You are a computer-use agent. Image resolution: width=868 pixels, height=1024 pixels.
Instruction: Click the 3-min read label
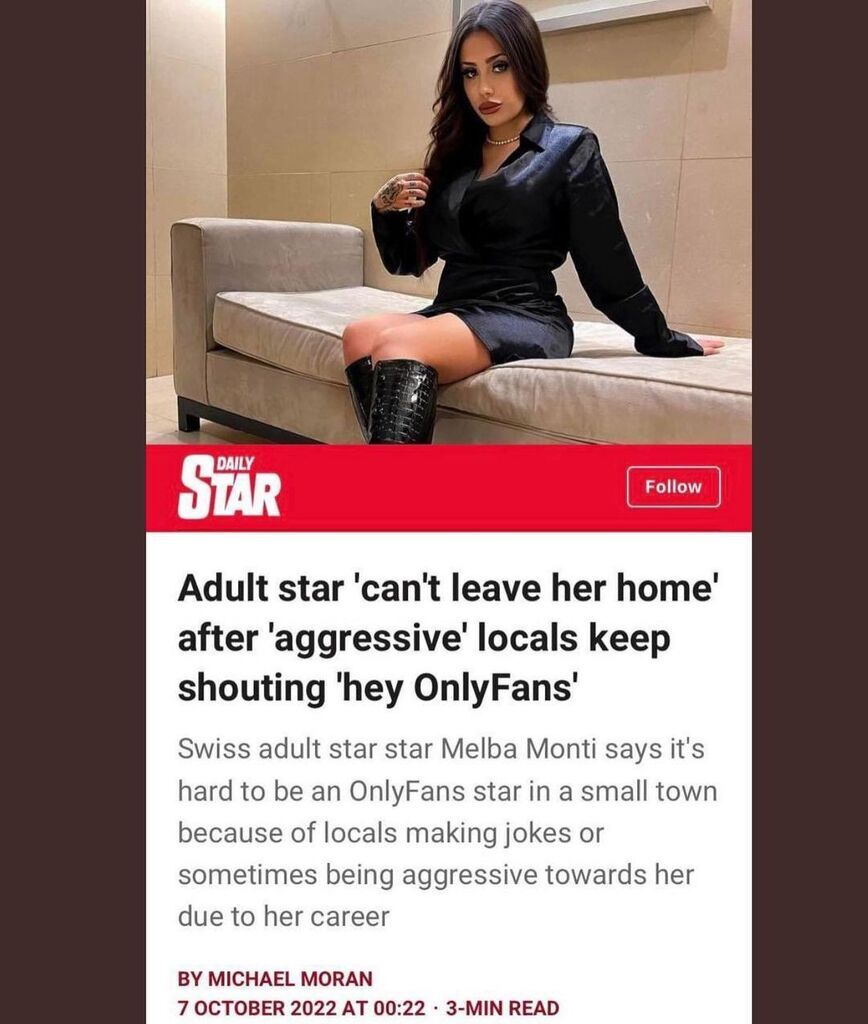(x=502, y=1008)
